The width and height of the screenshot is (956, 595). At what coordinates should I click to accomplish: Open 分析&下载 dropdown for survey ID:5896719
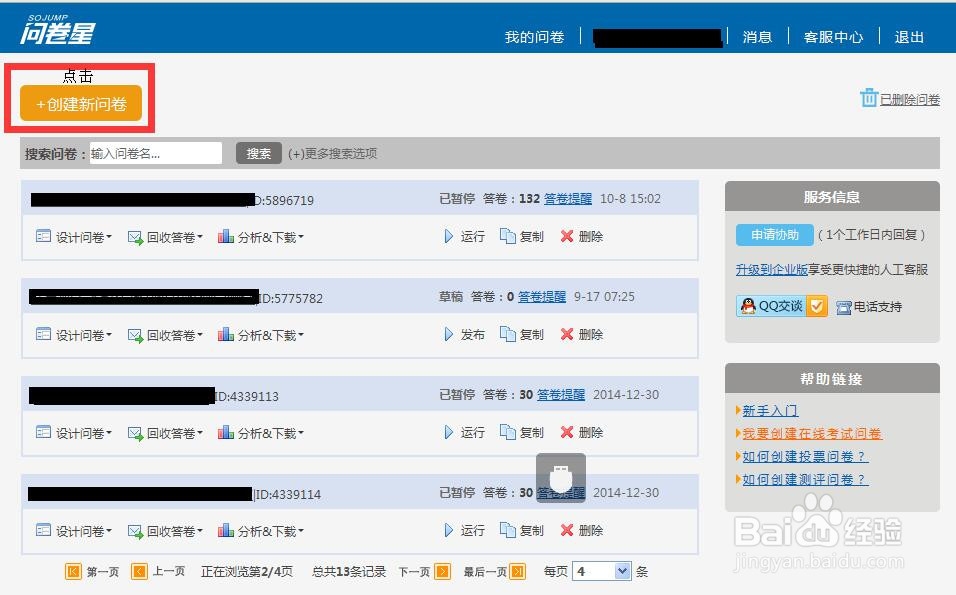[261, 237]
